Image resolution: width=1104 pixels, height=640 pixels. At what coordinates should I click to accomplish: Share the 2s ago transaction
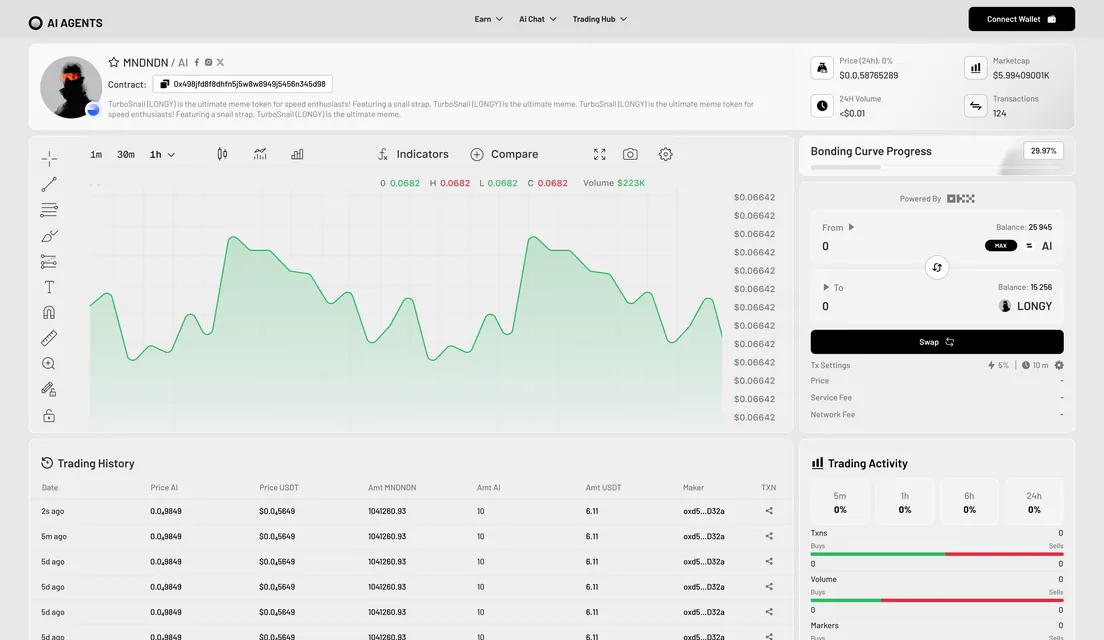pyautogui.click(x=769, y=511)
